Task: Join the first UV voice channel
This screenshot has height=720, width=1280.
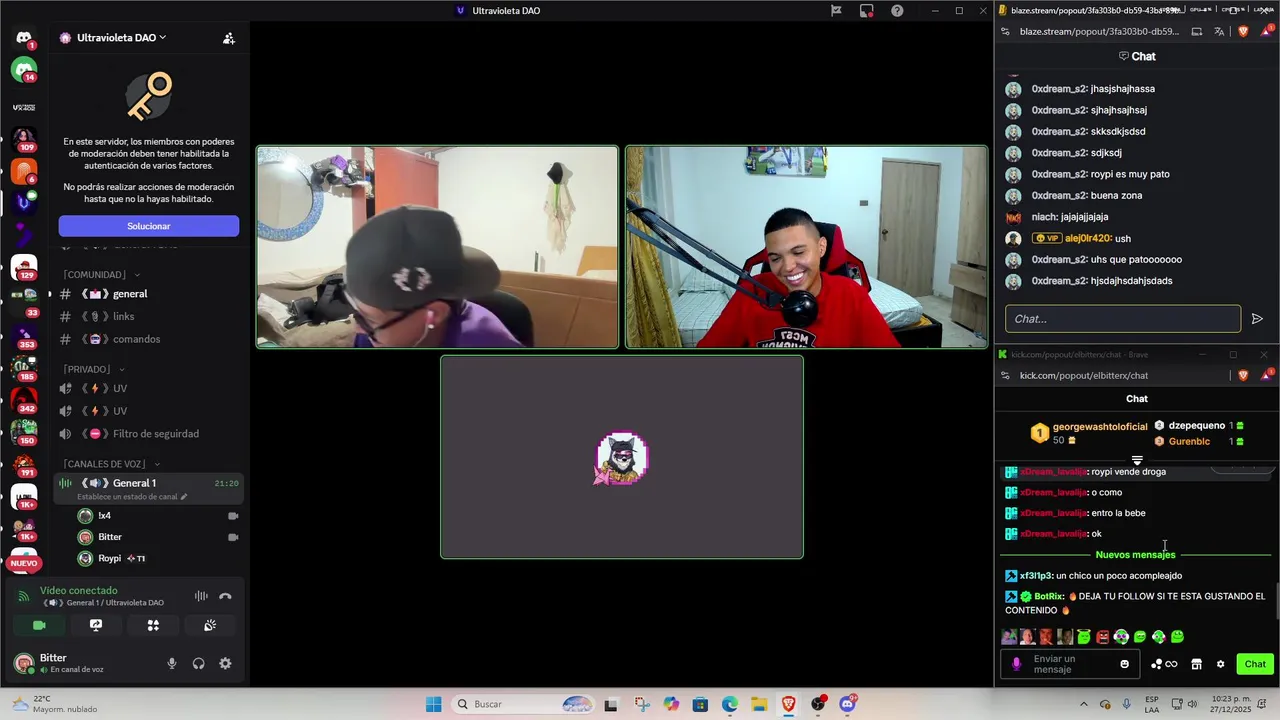Action: pyautogui.click(x=147, y=388)
